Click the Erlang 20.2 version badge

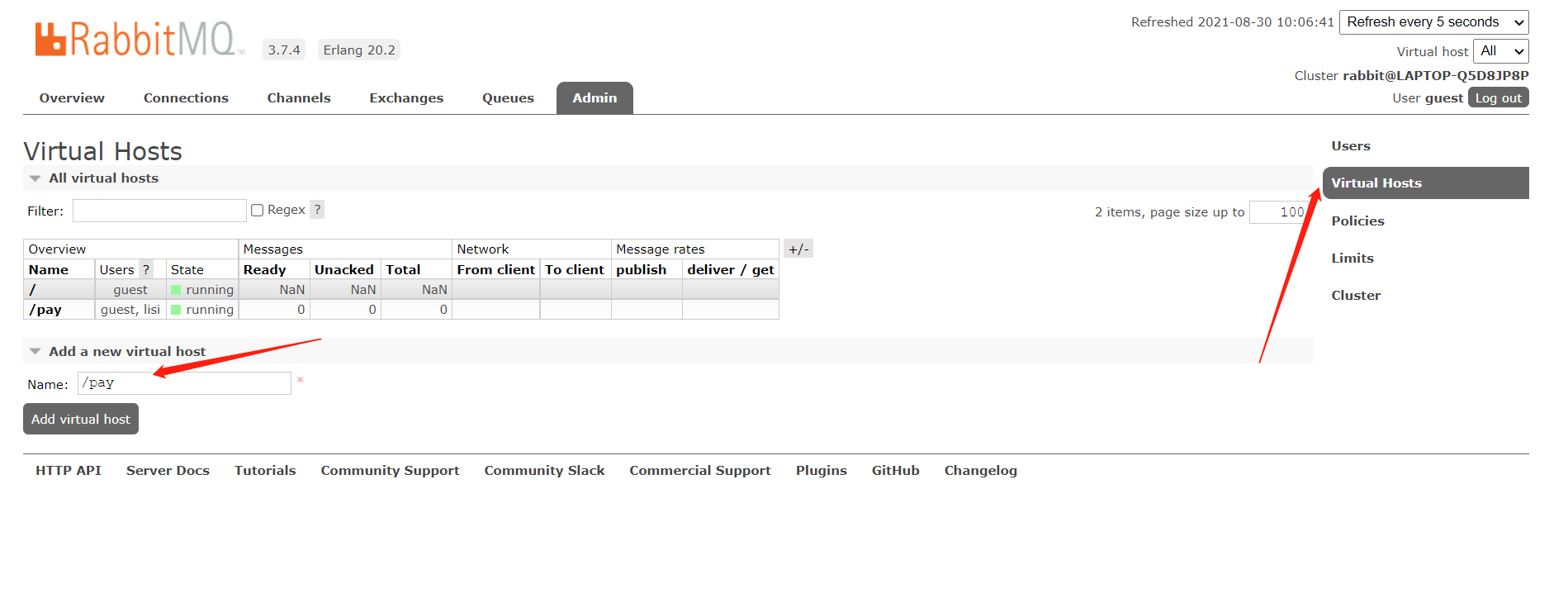click(359, 50)
